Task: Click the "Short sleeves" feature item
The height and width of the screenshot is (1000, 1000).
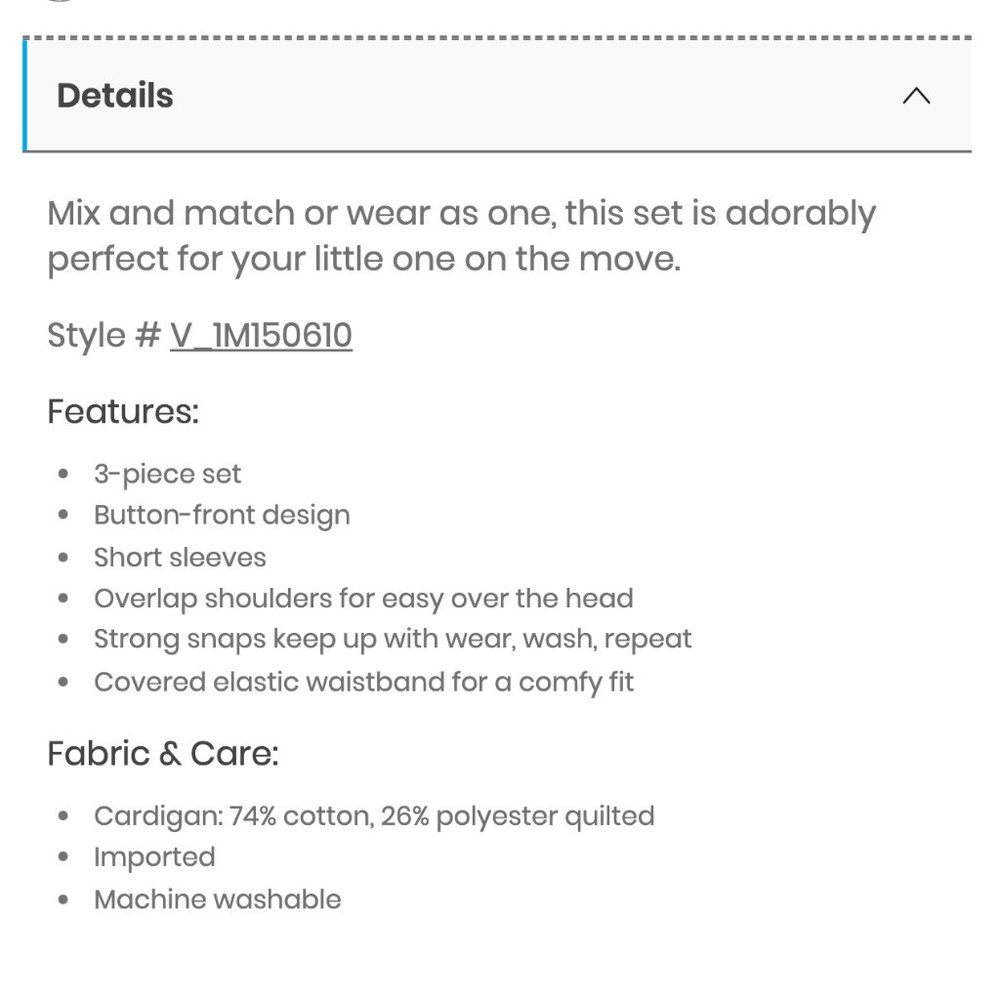Action: [x=180, y=557]
